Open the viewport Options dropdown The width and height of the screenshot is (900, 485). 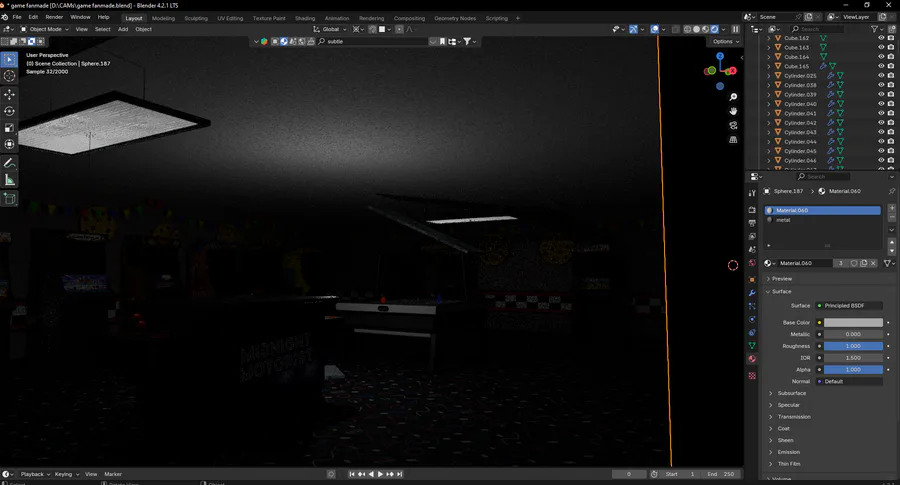(x=726, y=41)
